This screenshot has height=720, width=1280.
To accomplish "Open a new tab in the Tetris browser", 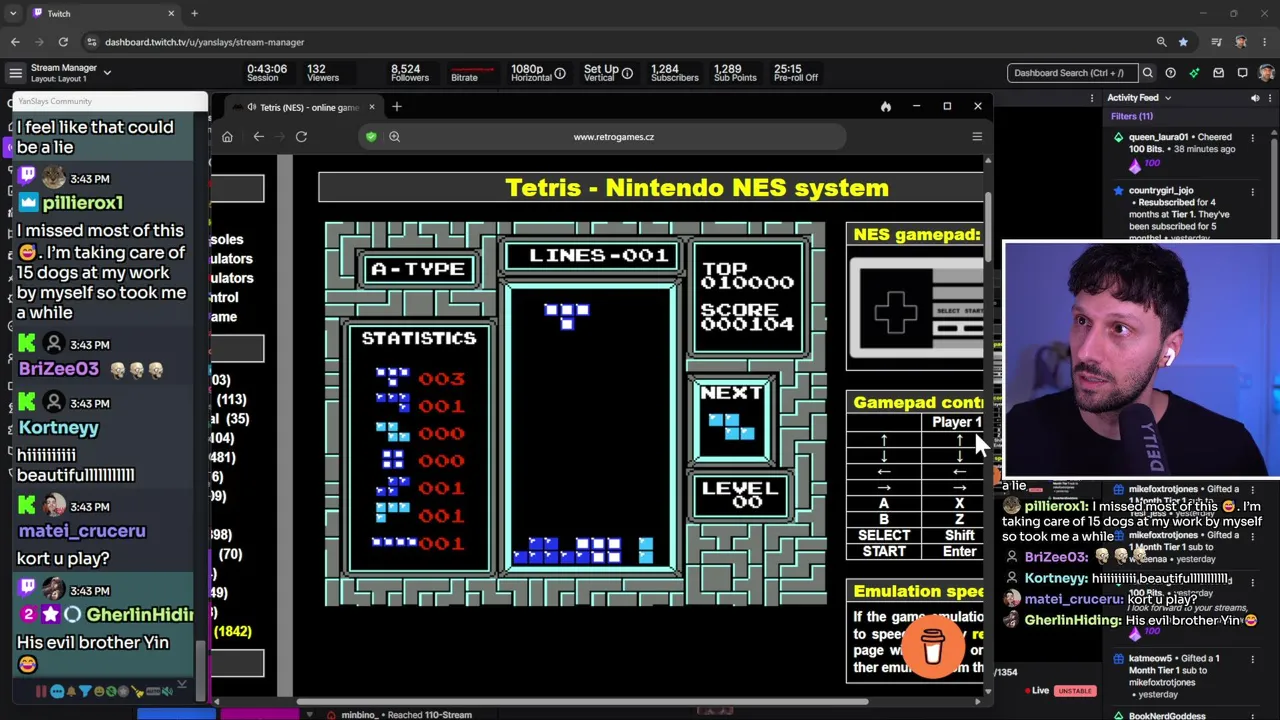I will [397, 107].
